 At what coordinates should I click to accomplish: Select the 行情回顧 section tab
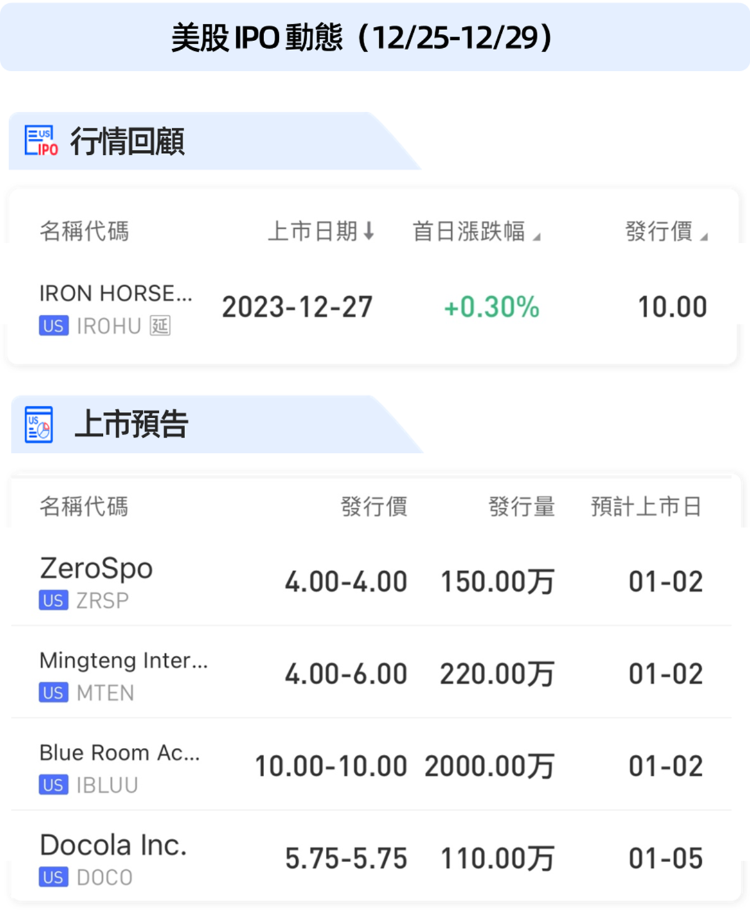(127, 142)
